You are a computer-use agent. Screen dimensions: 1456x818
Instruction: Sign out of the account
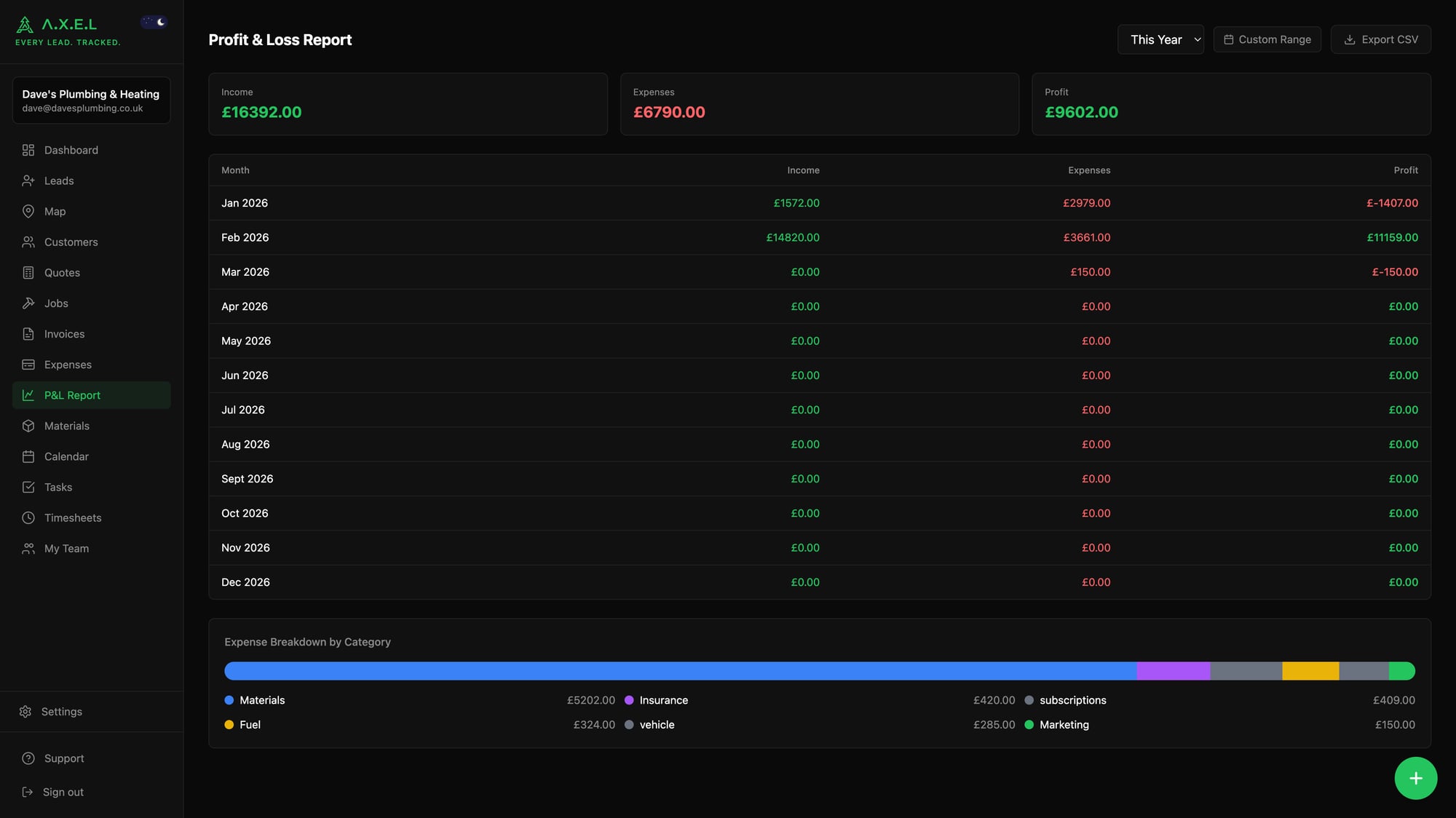coord(63,792)
